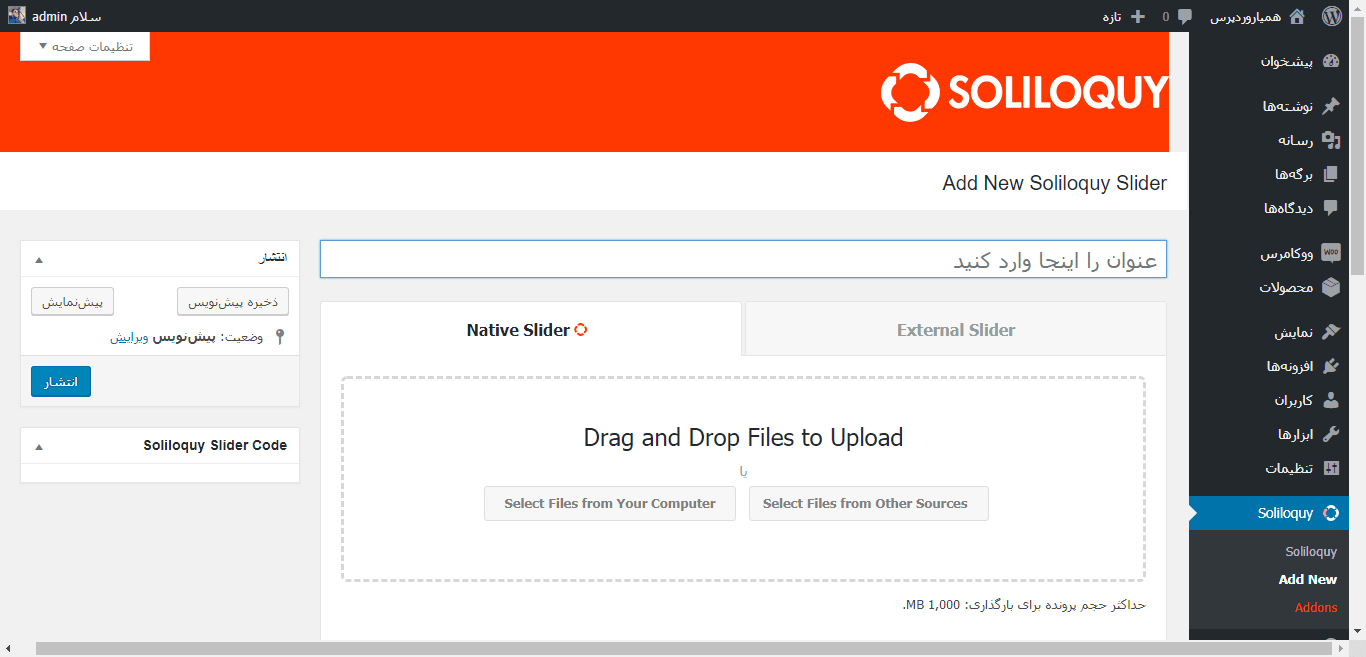Viewport: 1366px width, 657px height.
Task: Click the Soliloquy icon in sidebar menu
Action: [x=1330, y=513]
